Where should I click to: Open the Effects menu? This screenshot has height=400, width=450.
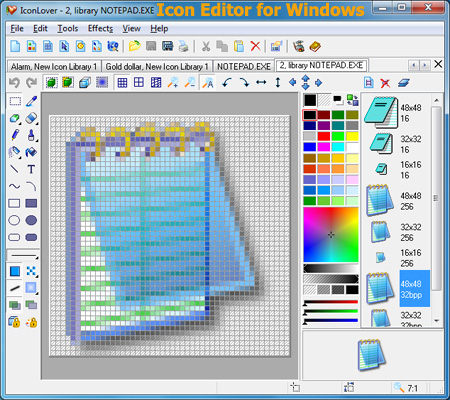pos(100,29)
